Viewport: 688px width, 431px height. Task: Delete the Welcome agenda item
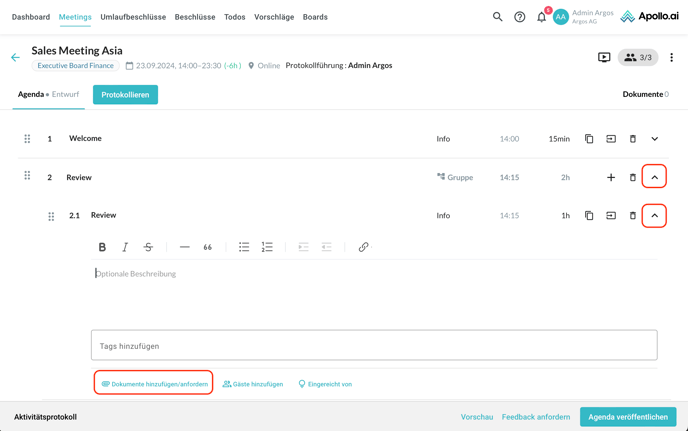[632, 139]
